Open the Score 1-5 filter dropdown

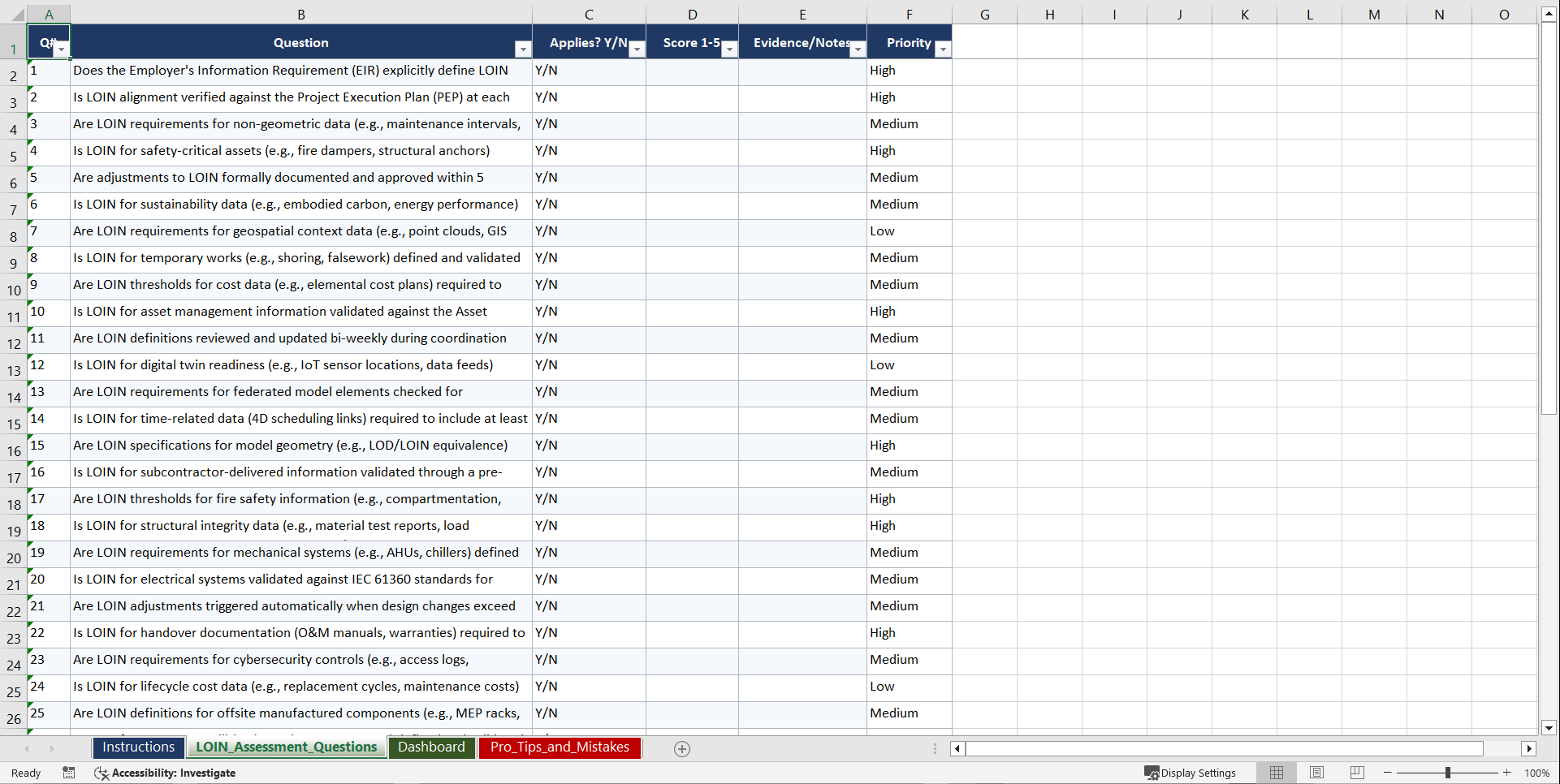pyautogui.click(x=729, y=50)
